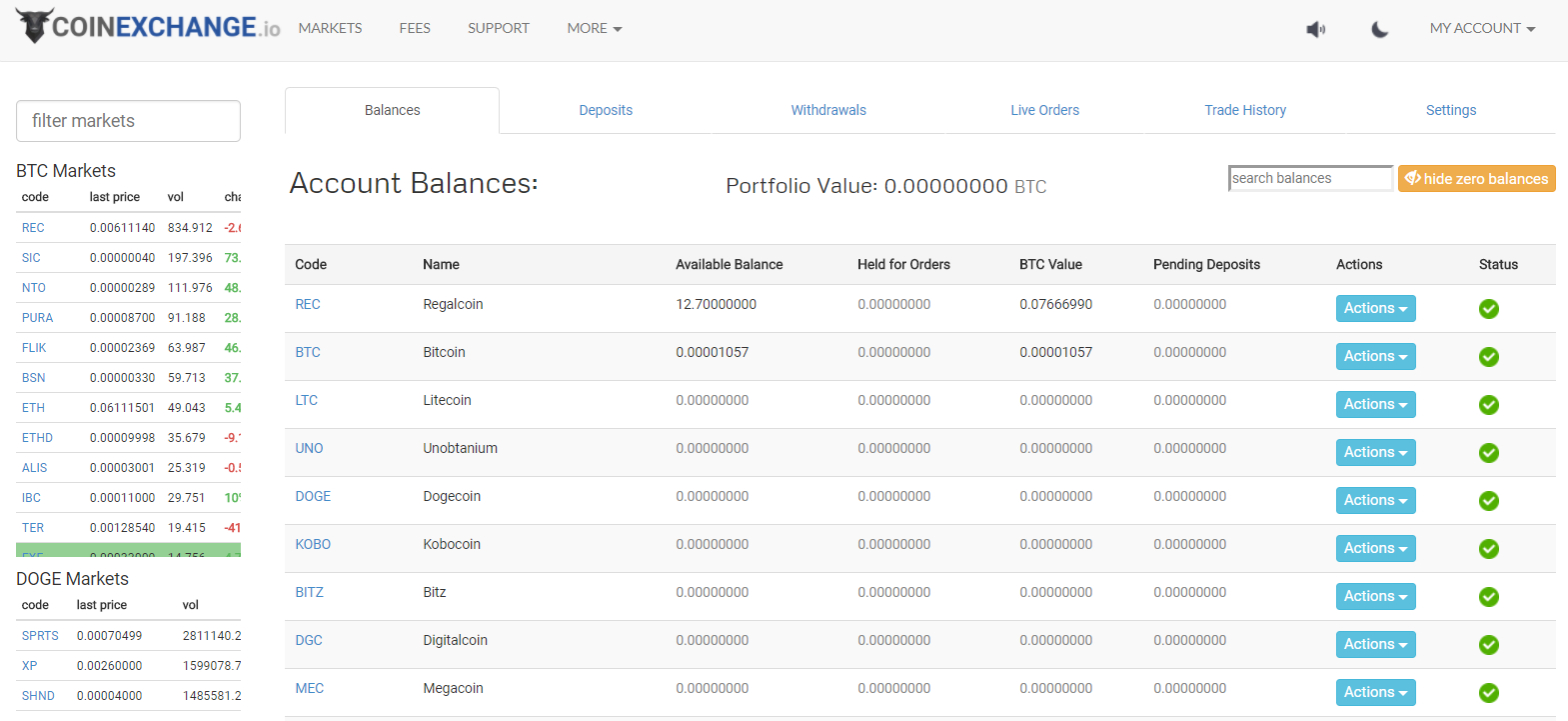This screenshot has height=721, width=1568.
Task: Click the status checkmark in the Dogecoin row
Action: click(x=1488, y=501)
